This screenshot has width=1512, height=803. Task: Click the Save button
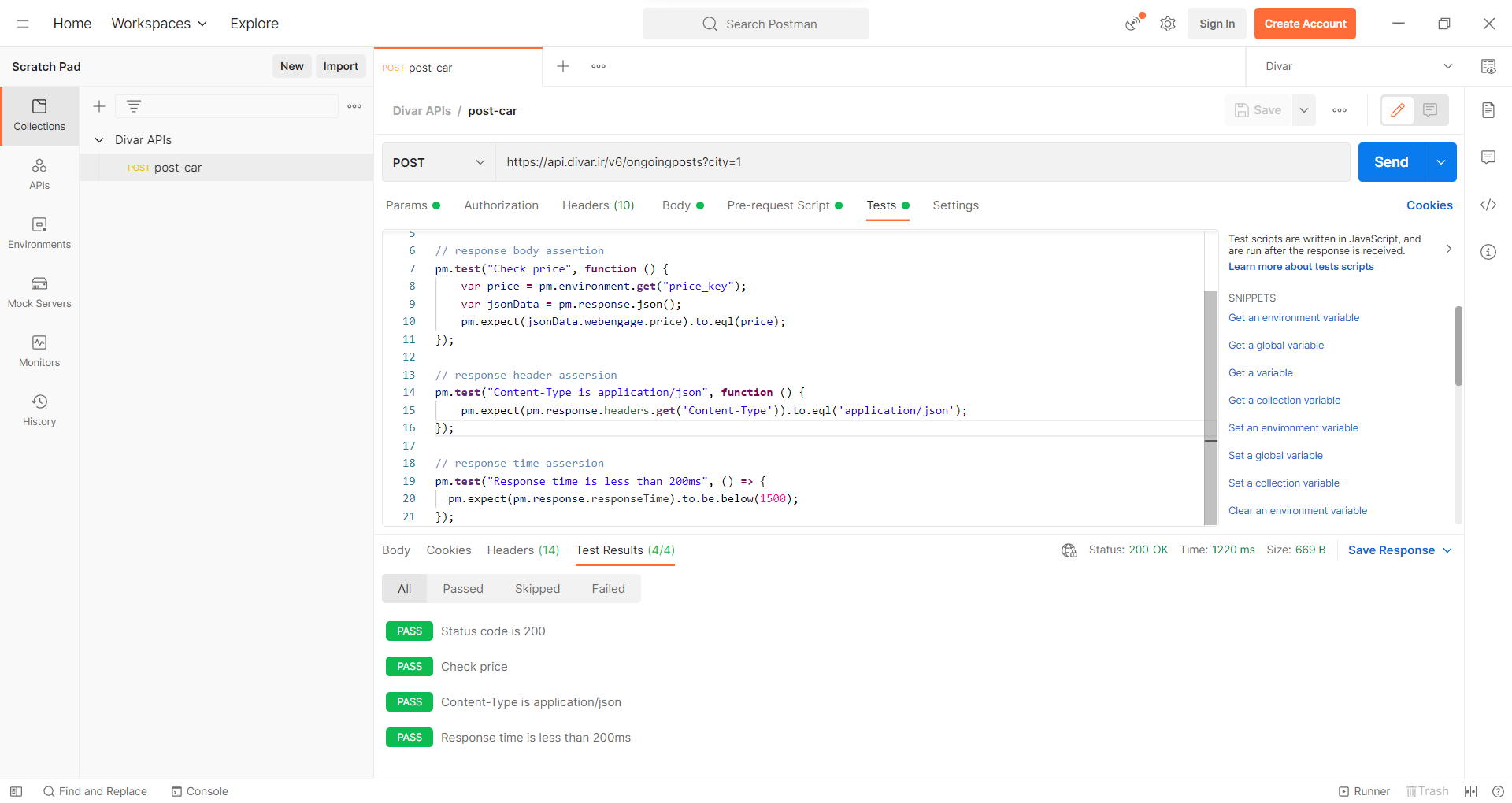(1258, 110)
